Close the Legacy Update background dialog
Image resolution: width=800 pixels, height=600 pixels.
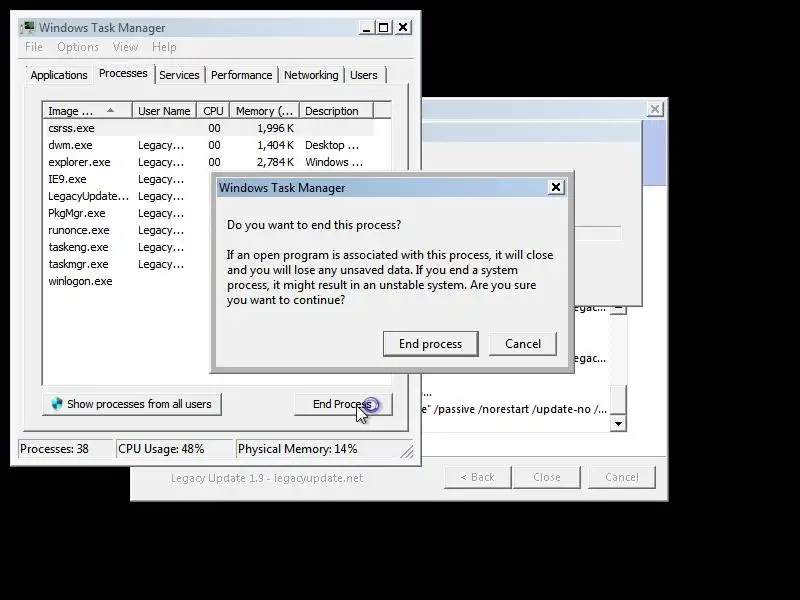[655, 109]
